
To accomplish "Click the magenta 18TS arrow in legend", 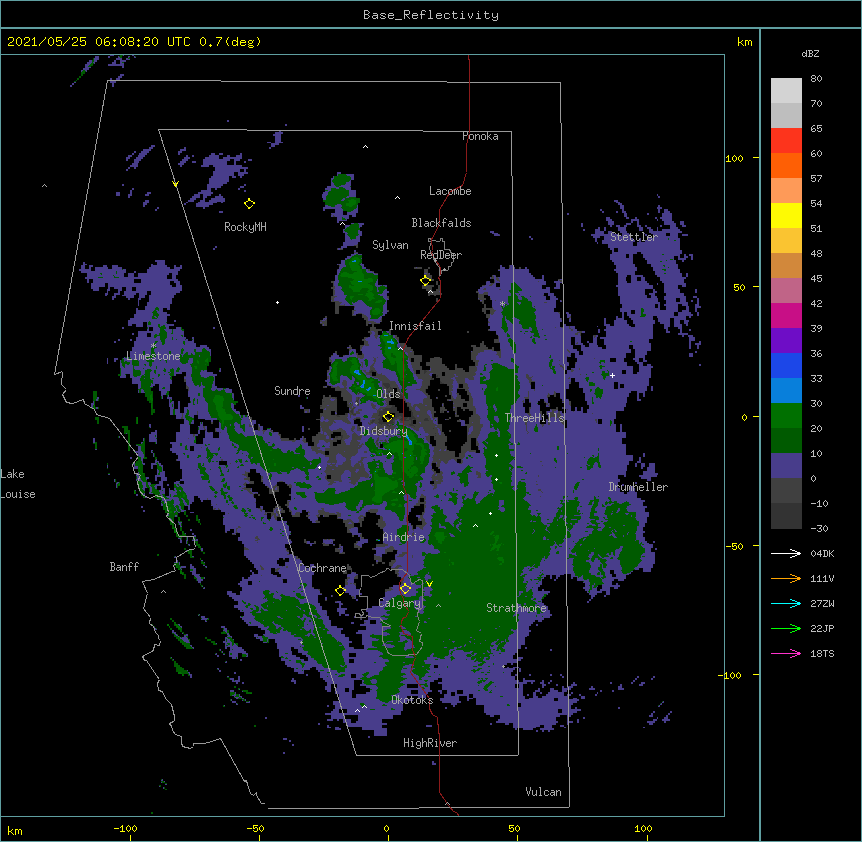I will pos(786,653).
